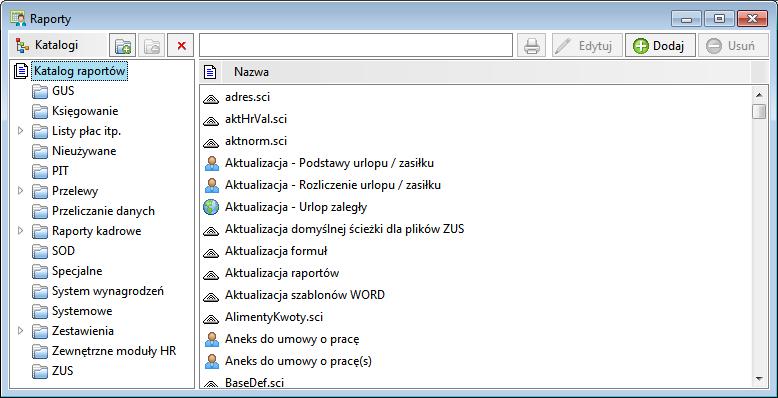Click the script icon beside Aktualizacja formuł

coord(211,252)
